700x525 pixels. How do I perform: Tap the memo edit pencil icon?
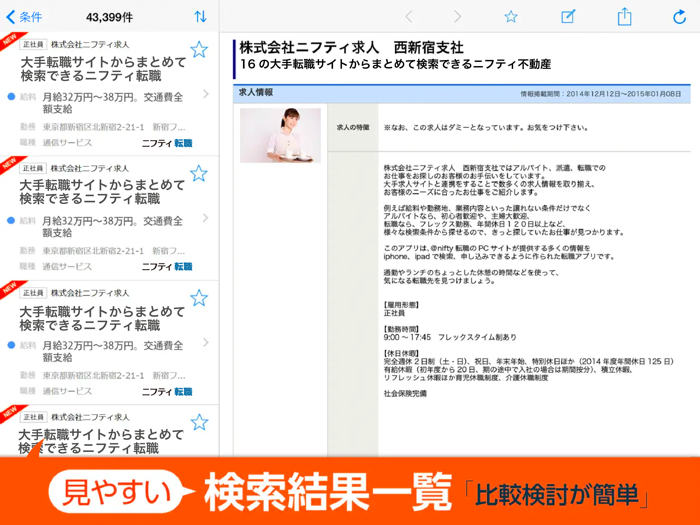568,17
